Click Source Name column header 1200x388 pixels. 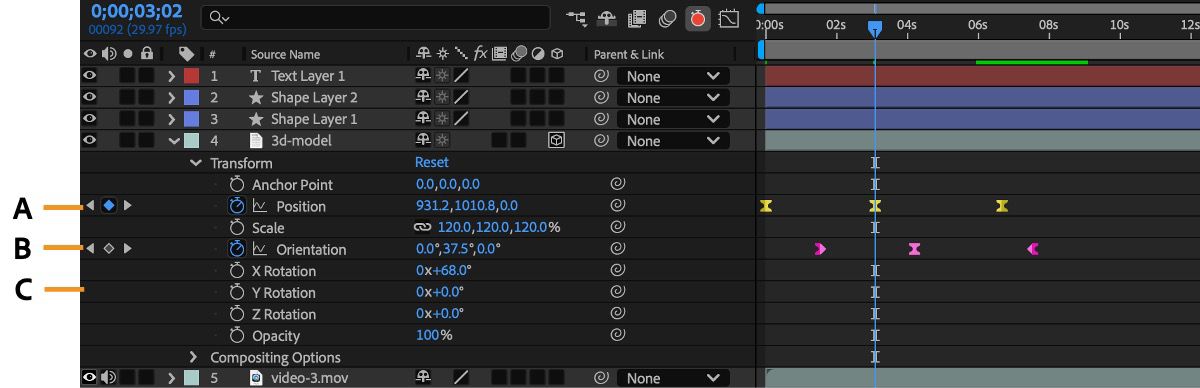[286, 54]
